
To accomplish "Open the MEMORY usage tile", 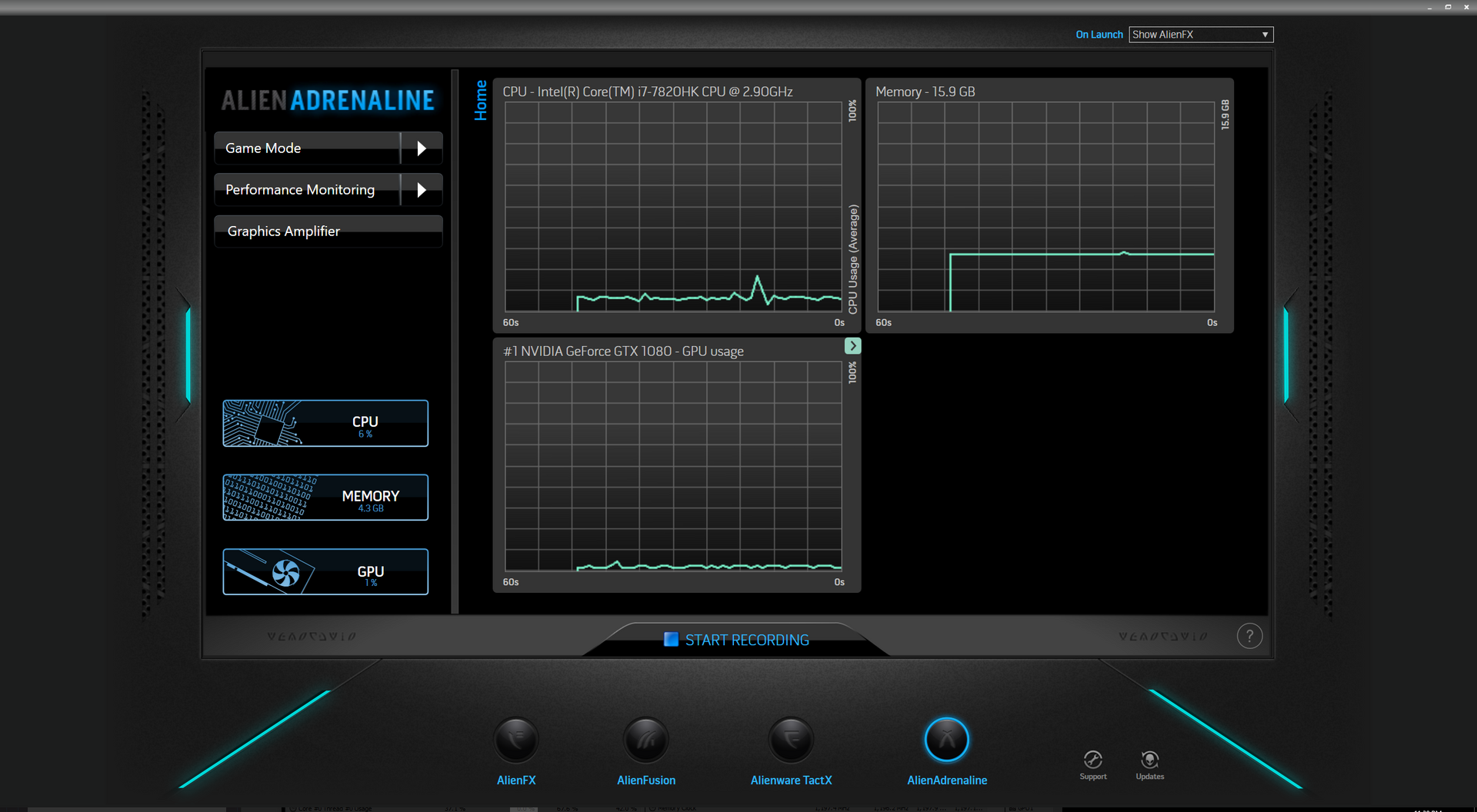I will tap(325, 498).
